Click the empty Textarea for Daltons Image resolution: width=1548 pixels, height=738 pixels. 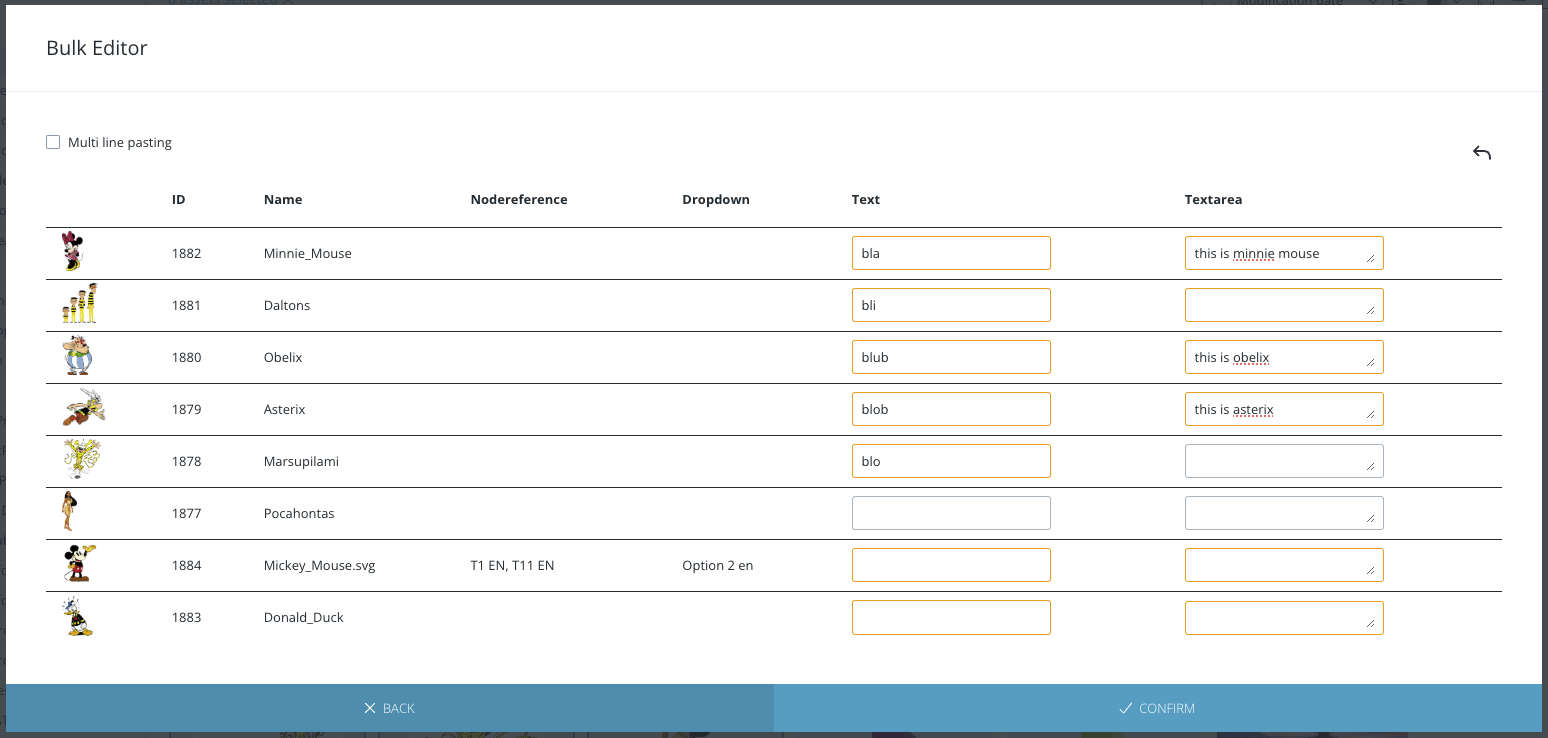[1284, 305]
